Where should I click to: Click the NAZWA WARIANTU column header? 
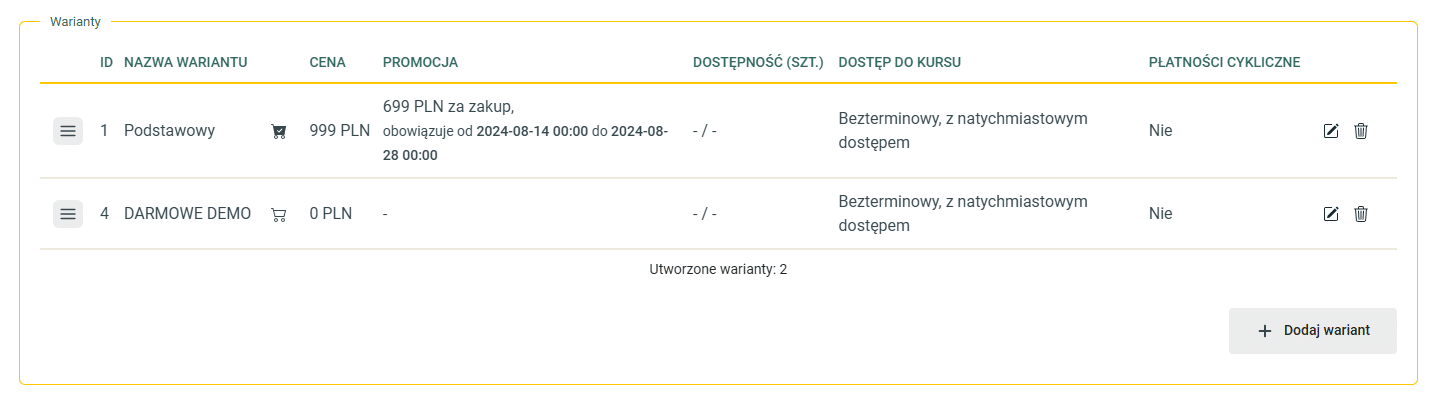pos(186,62)
